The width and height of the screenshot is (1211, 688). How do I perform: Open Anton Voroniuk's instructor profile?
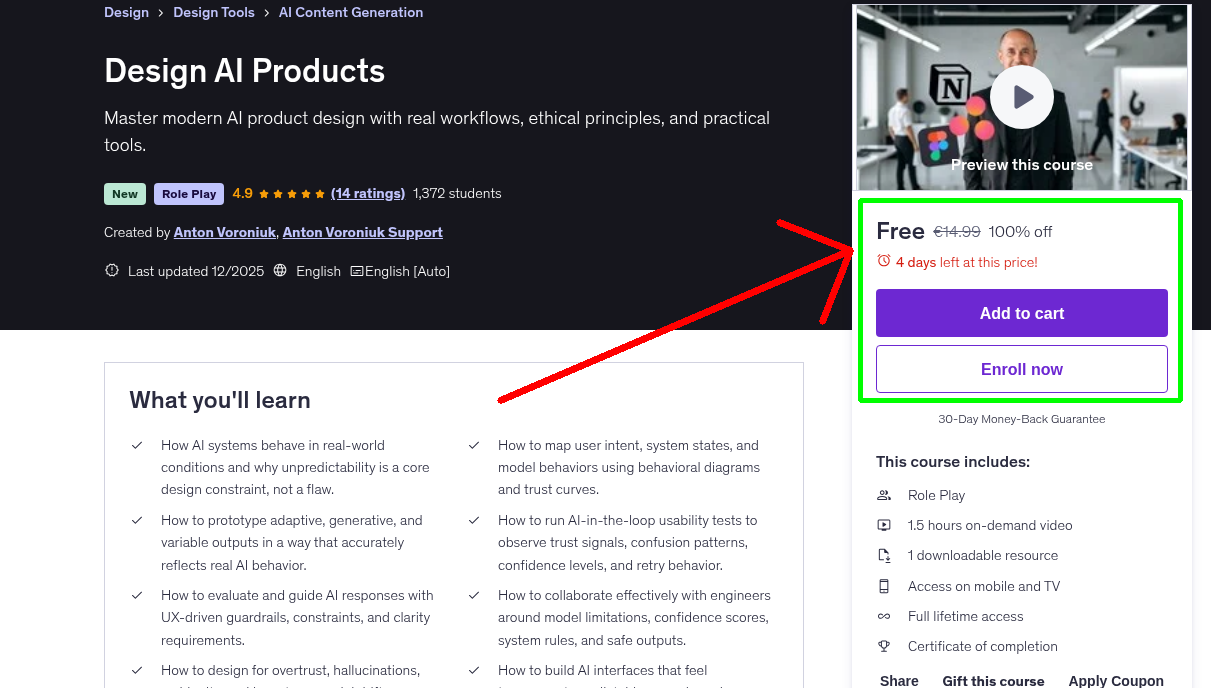224,232
